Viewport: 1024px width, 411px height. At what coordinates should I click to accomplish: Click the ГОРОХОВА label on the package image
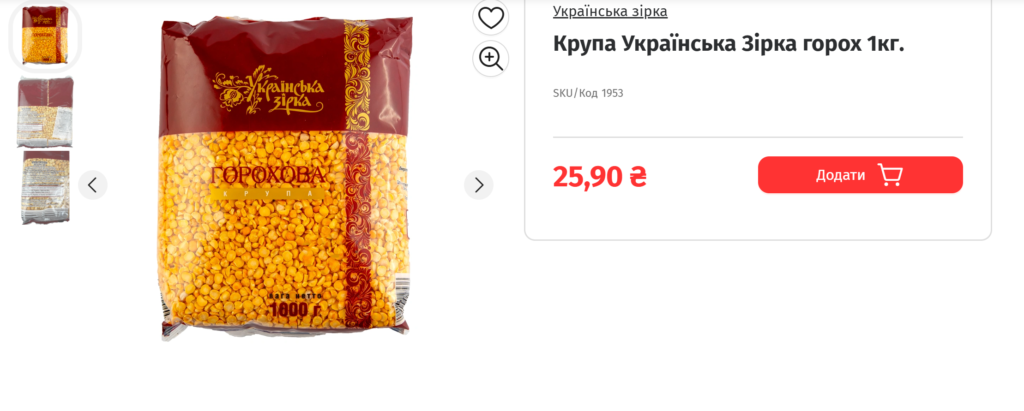(x=267, y=175)
